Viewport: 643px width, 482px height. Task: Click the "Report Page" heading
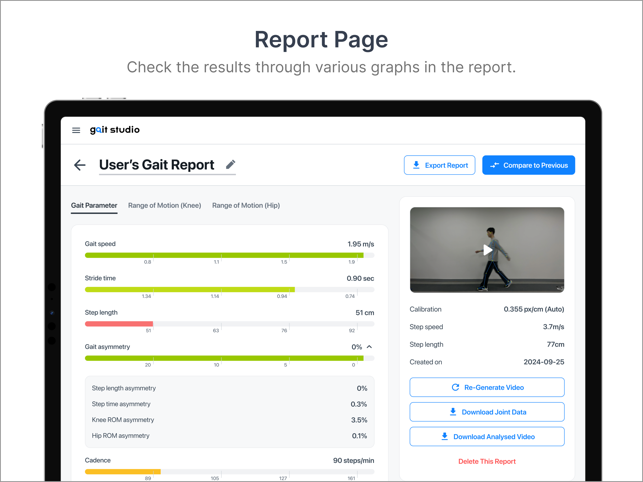click(x=322, y=40)
